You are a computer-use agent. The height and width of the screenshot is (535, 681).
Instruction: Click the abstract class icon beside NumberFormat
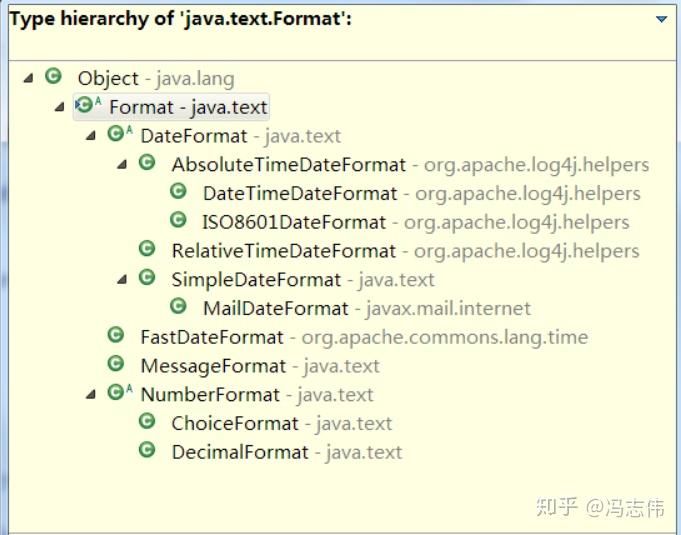click(117, 393)
